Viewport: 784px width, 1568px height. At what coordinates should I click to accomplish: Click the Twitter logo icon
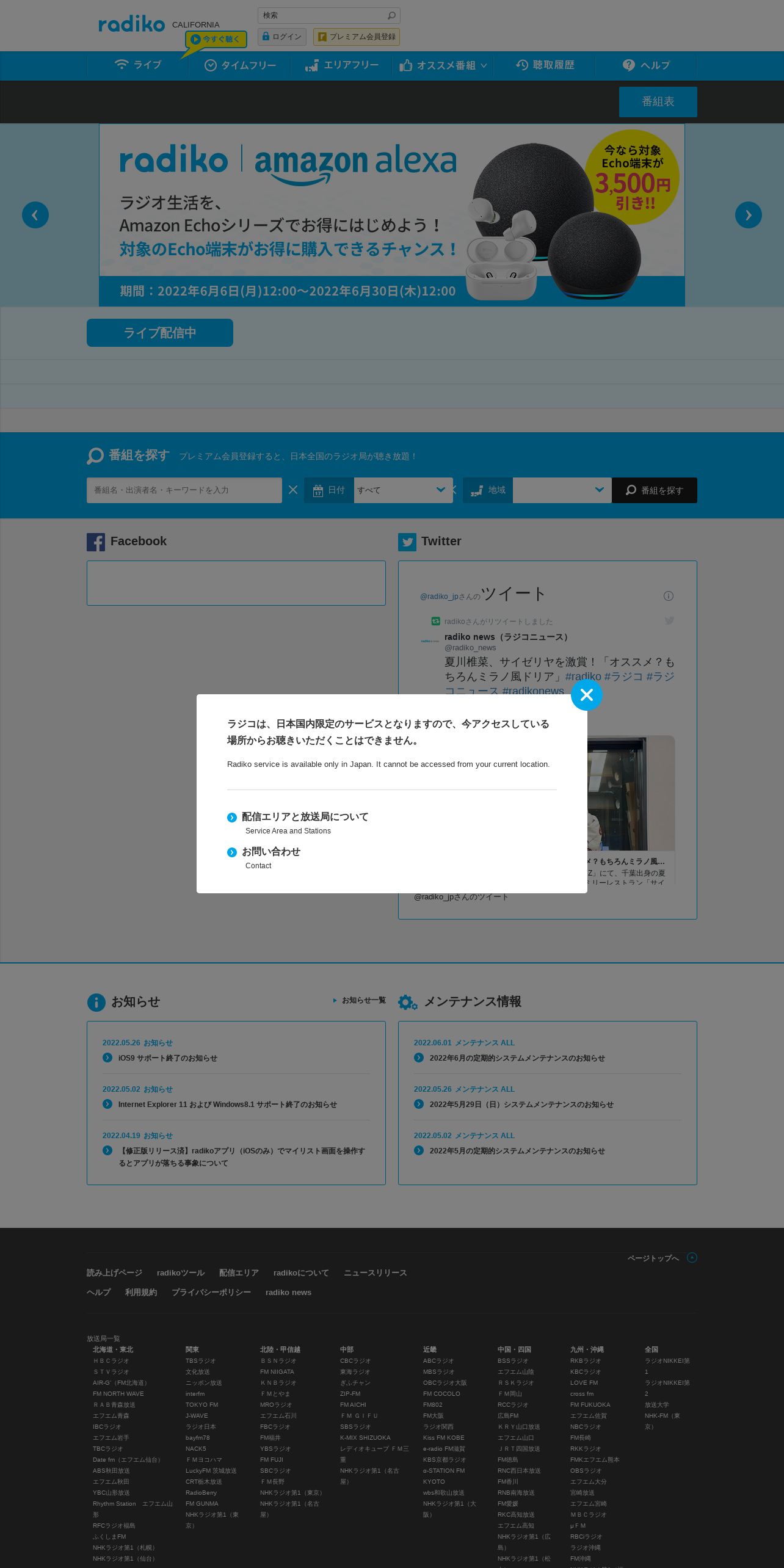[407, 542]
